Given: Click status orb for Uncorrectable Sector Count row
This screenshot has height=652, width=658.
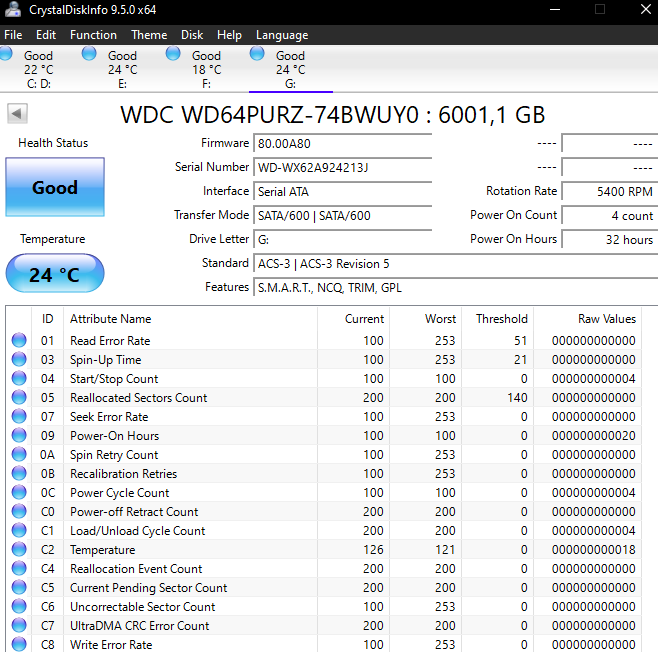Looking at the screenshot, I should (x=19, y=606).
